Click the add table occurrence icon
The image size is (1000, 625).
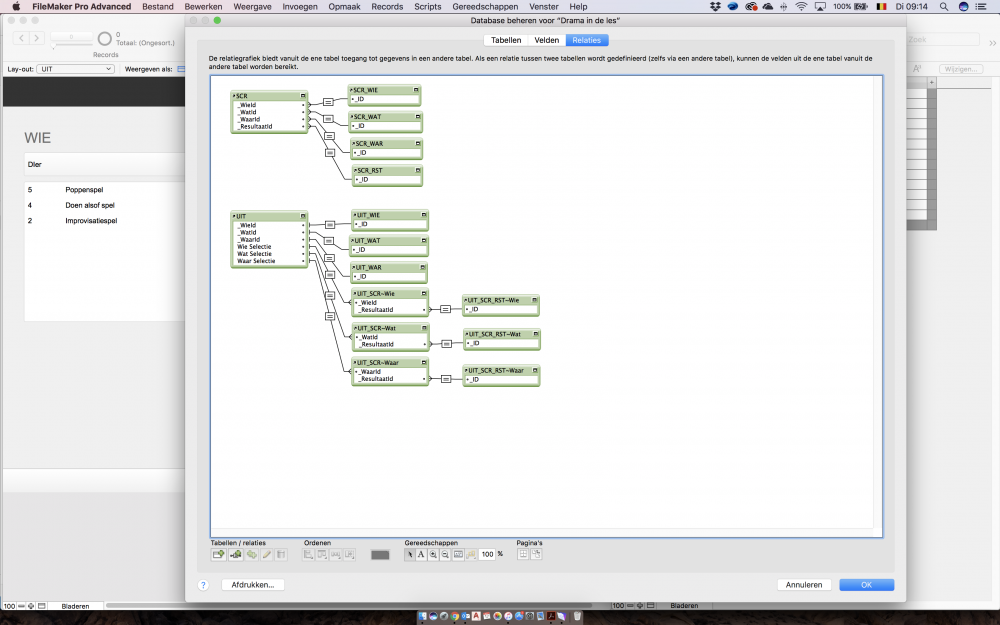pos(218,554)
